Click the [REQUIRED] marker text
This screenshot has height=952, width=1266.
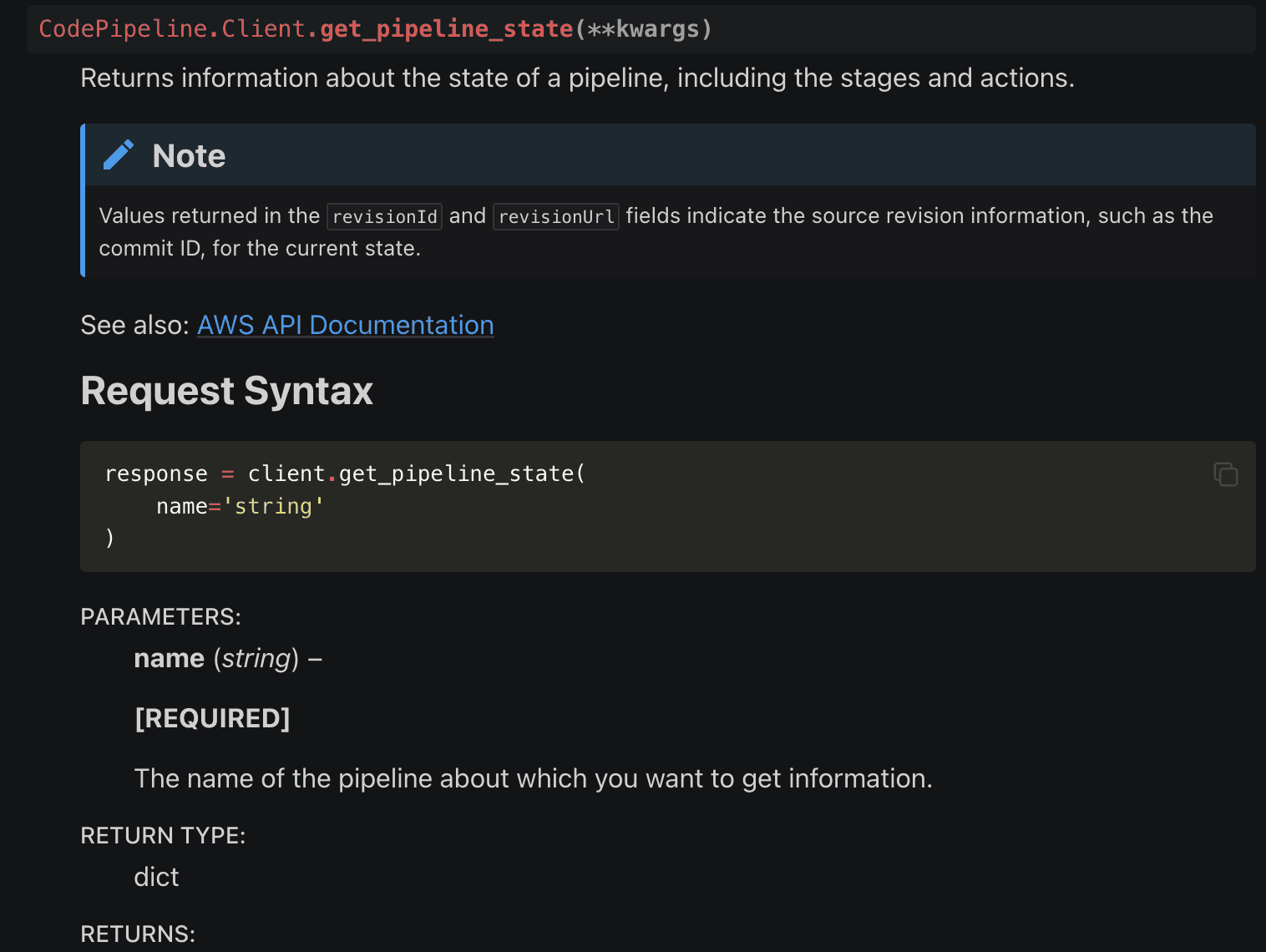click(x=212, y=718)
